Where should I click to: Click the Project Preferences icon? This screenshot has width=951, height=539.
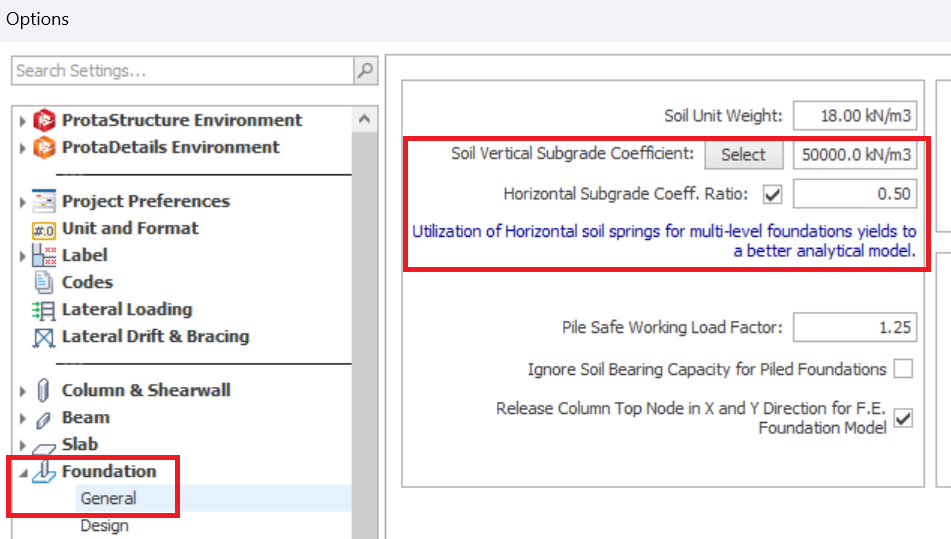tap(45, 202)
